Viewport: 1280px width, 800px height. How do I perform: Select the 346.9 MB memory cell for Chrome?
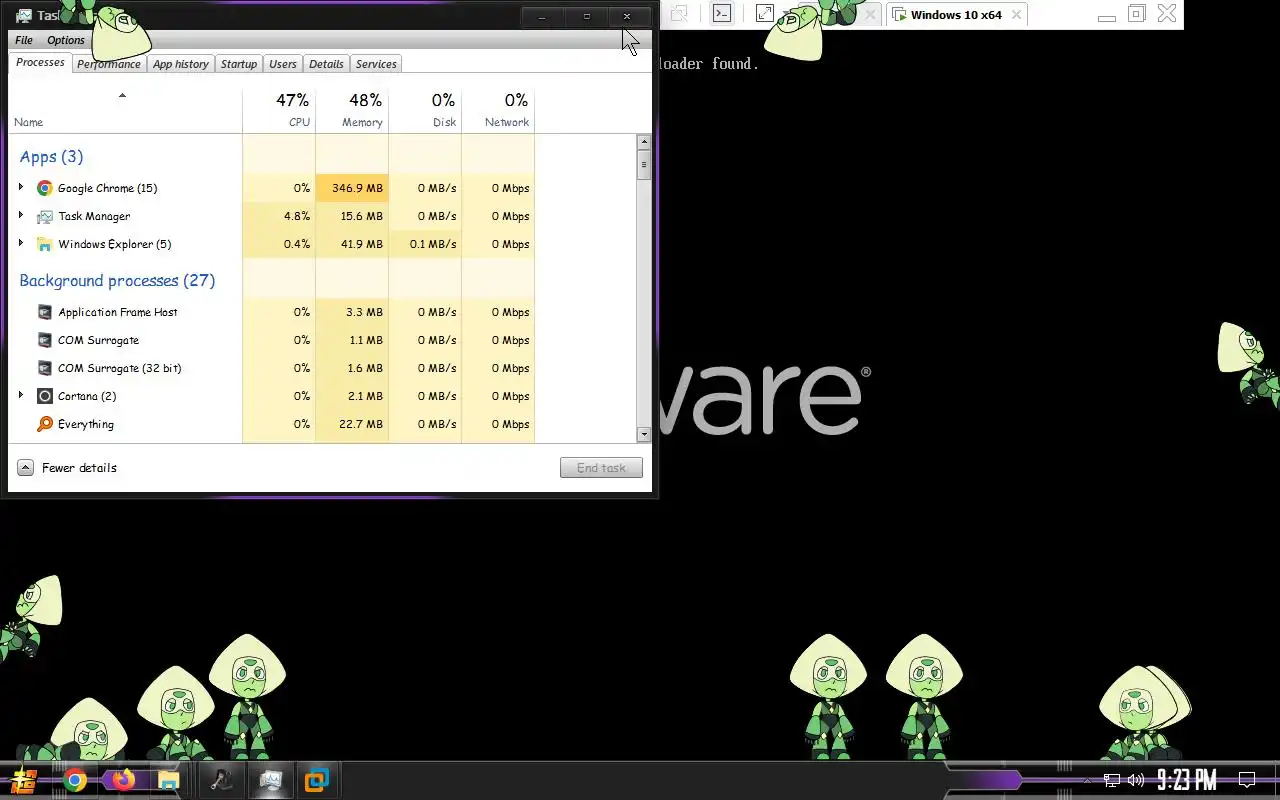point(352,188)
